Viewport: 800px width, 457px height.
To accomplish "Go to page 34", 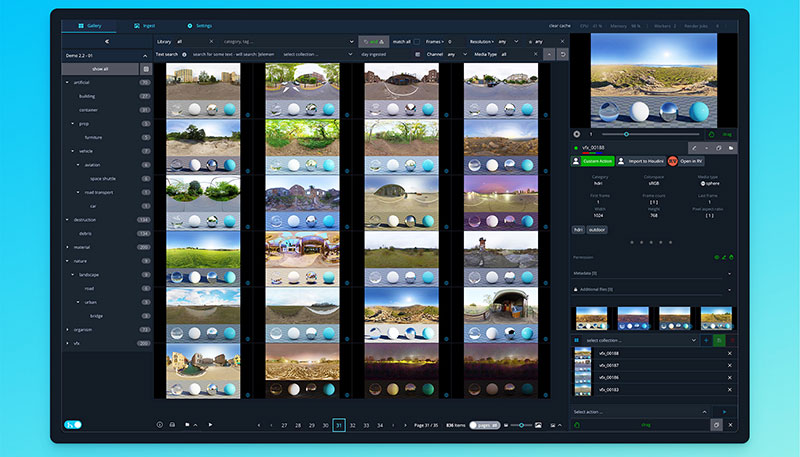I will point(380,425).
